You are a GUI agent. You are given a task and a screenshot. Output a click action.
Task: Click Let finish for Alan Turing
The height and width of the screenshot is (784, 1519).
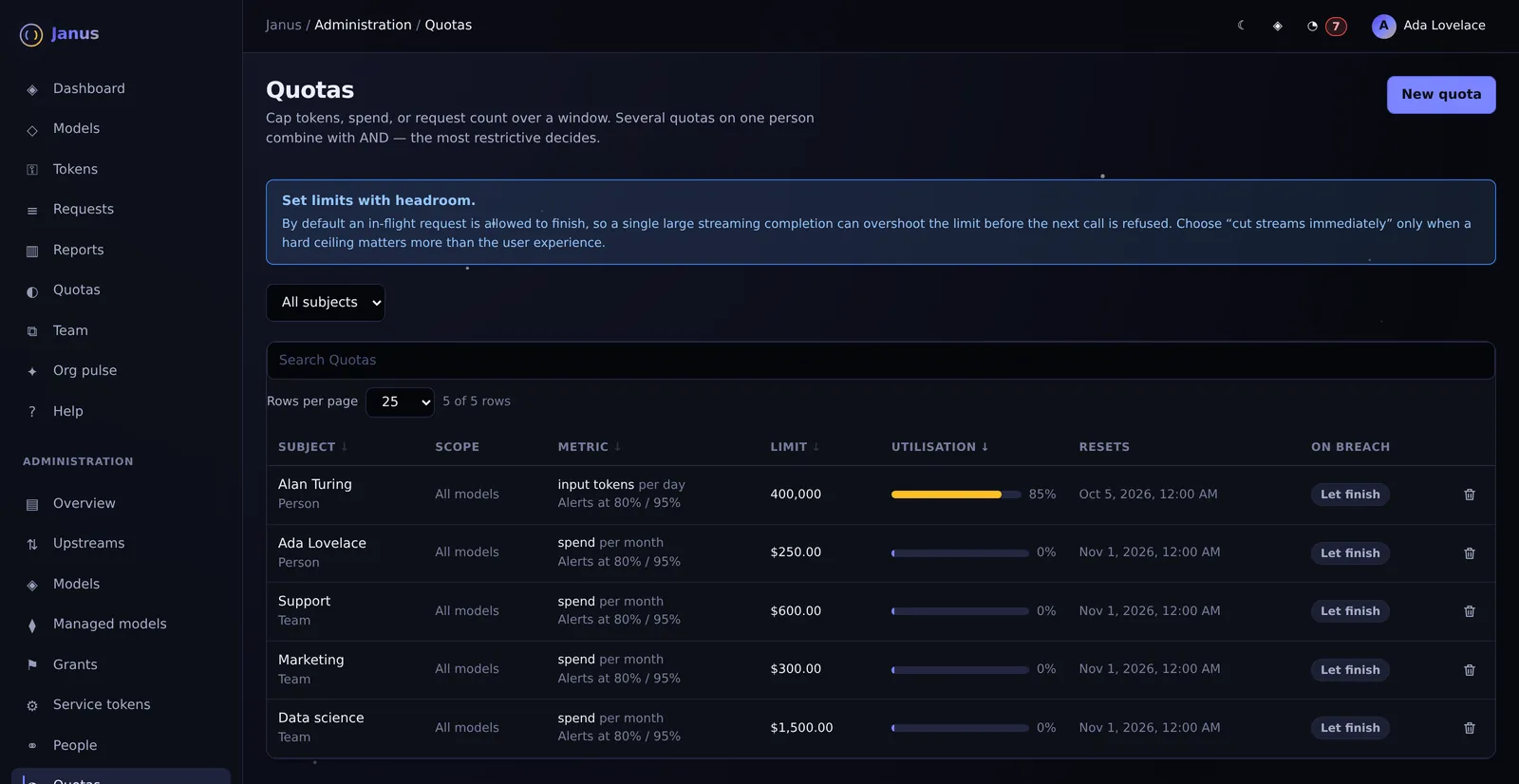coord(1350,495)
